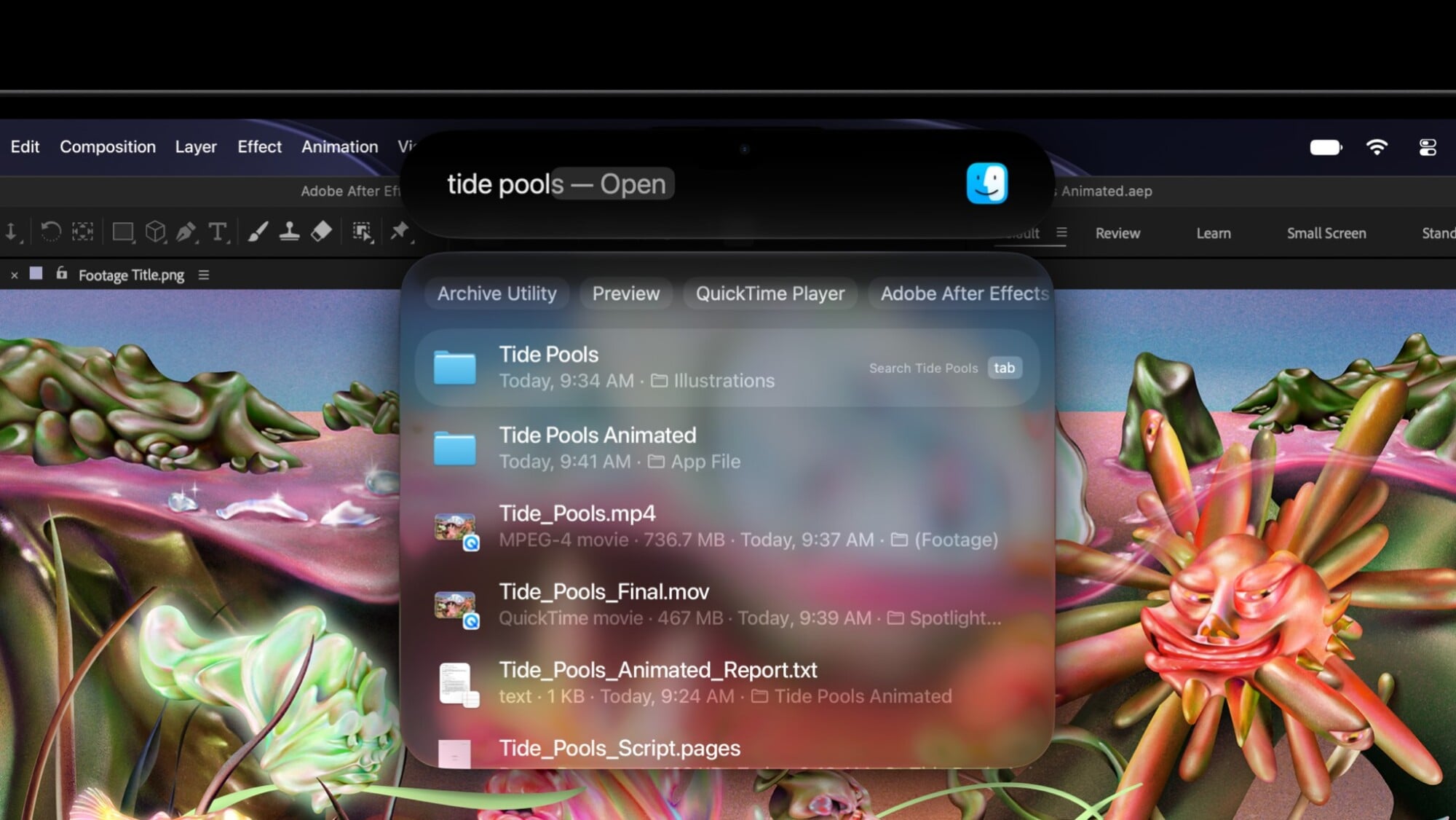Select the vertical dolly arrow tool
This screenshot has height=820, width=1456.
[12, 232]
